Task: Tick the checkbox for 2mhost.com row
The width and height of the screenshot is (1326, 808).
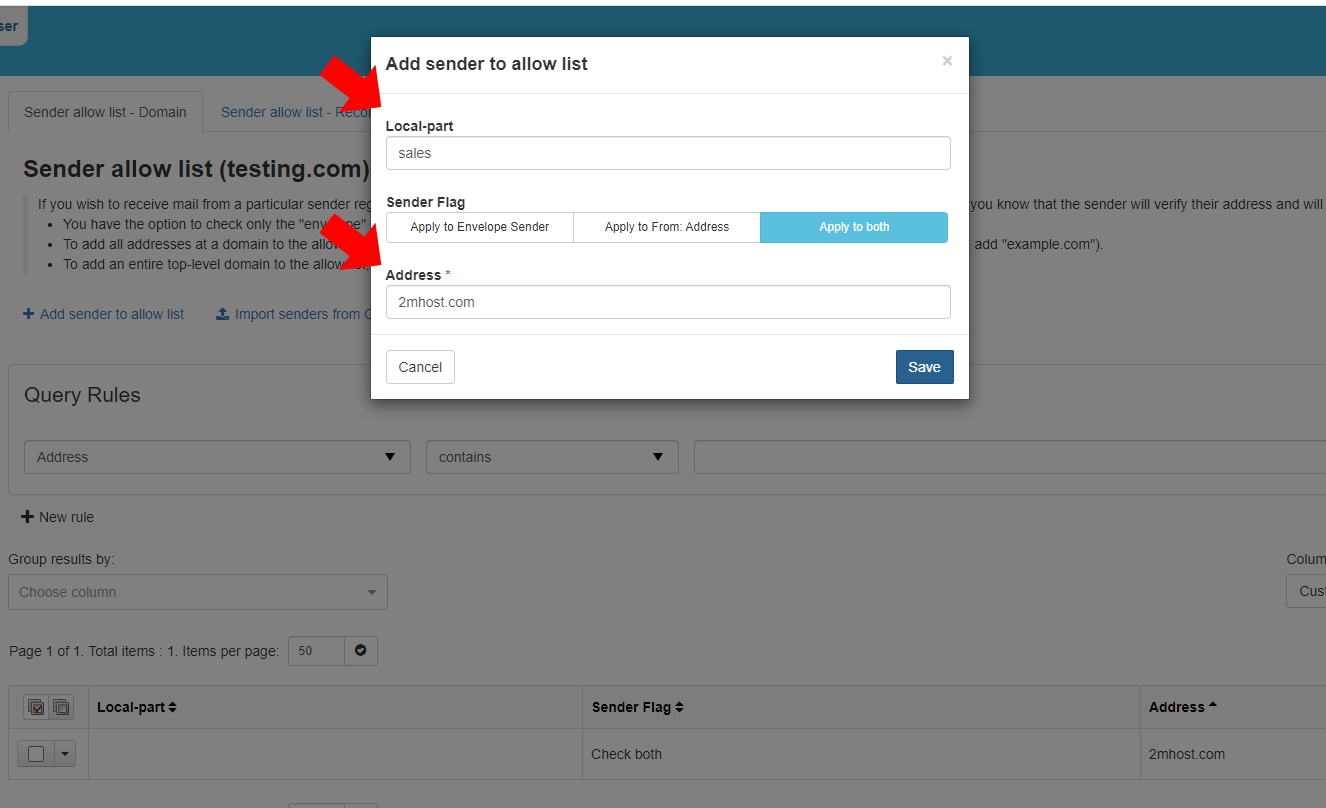Action: [36, 754]
